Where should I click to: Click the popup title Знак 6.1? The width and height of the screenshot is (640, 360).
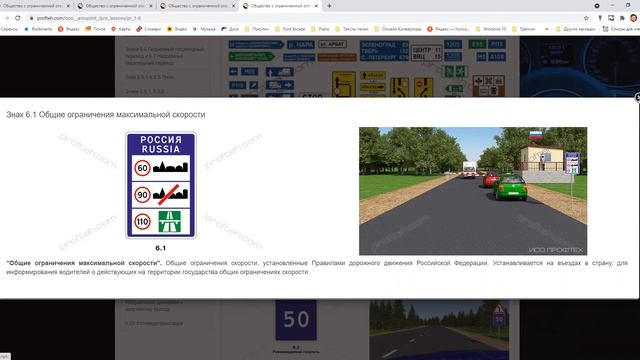[x=106, y=115]
